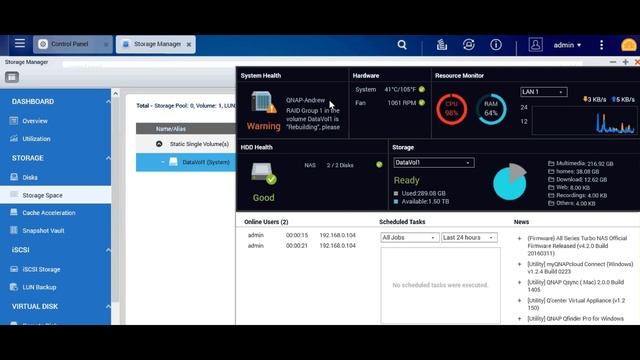Screen dimensions: 640x360
Task: Click the RAID Group 1 rebuilding message
Action: (x=313, y=119)
